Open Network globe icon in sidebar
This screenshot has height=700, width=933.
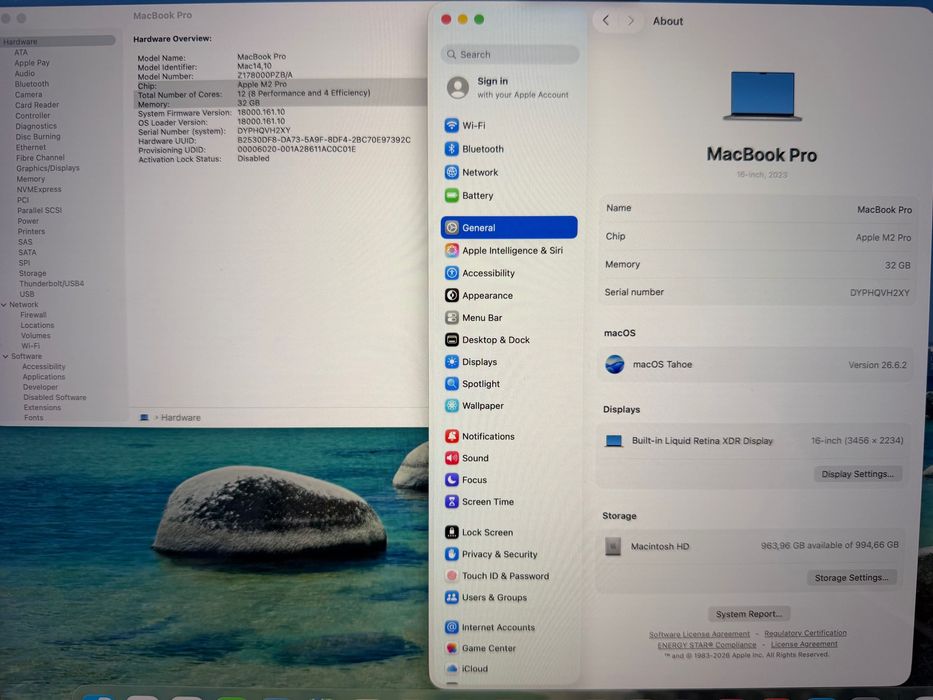click(452, 172)
